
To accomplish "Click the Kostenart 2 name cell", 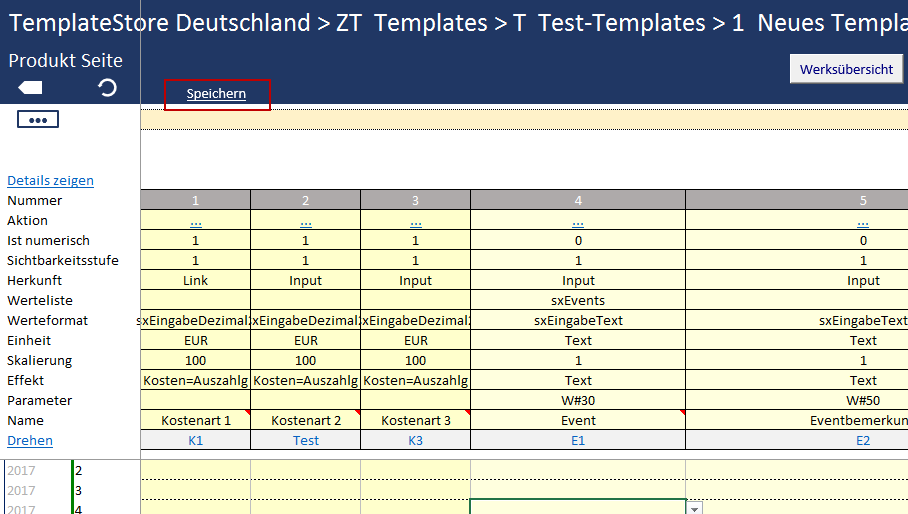I will coord(306,421).
